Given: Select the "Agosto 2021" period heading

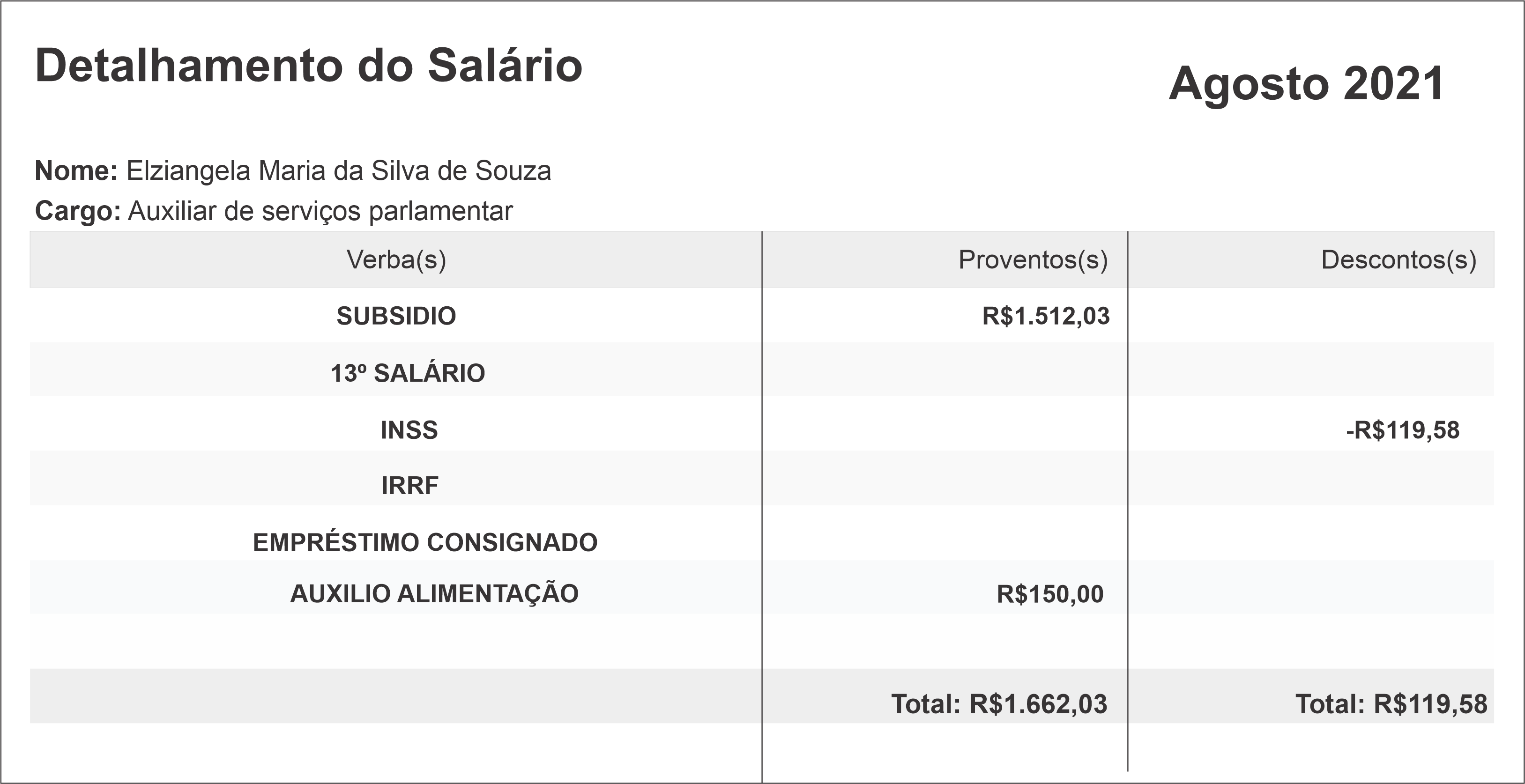Looking at the screenshot, I should click(x=1306, y=84).
